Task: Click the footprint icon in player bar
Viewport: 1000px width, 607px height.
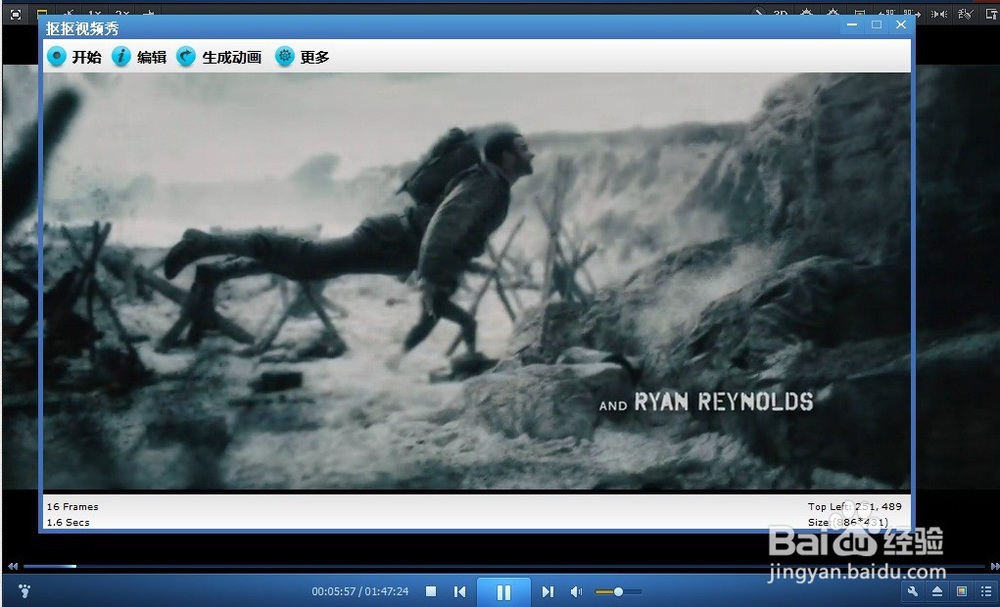Action: point(25,591)
